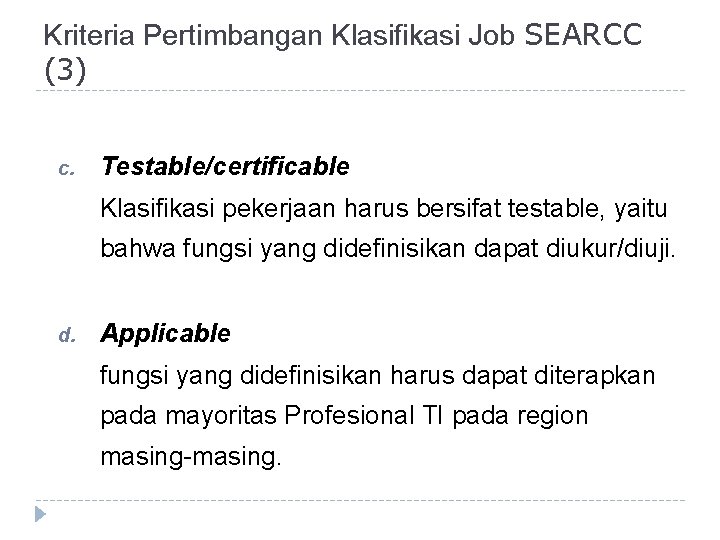Click the text 'masing-masing.'
This screenshot has height=540, width=720.
point(191,457)
